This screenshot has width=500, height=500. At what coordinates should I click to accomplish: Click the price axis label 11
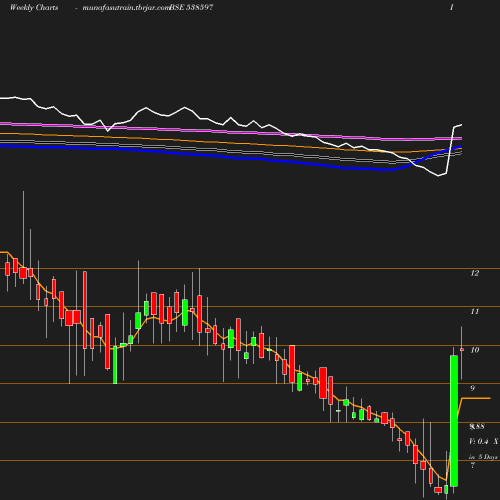tap(475, 311)
